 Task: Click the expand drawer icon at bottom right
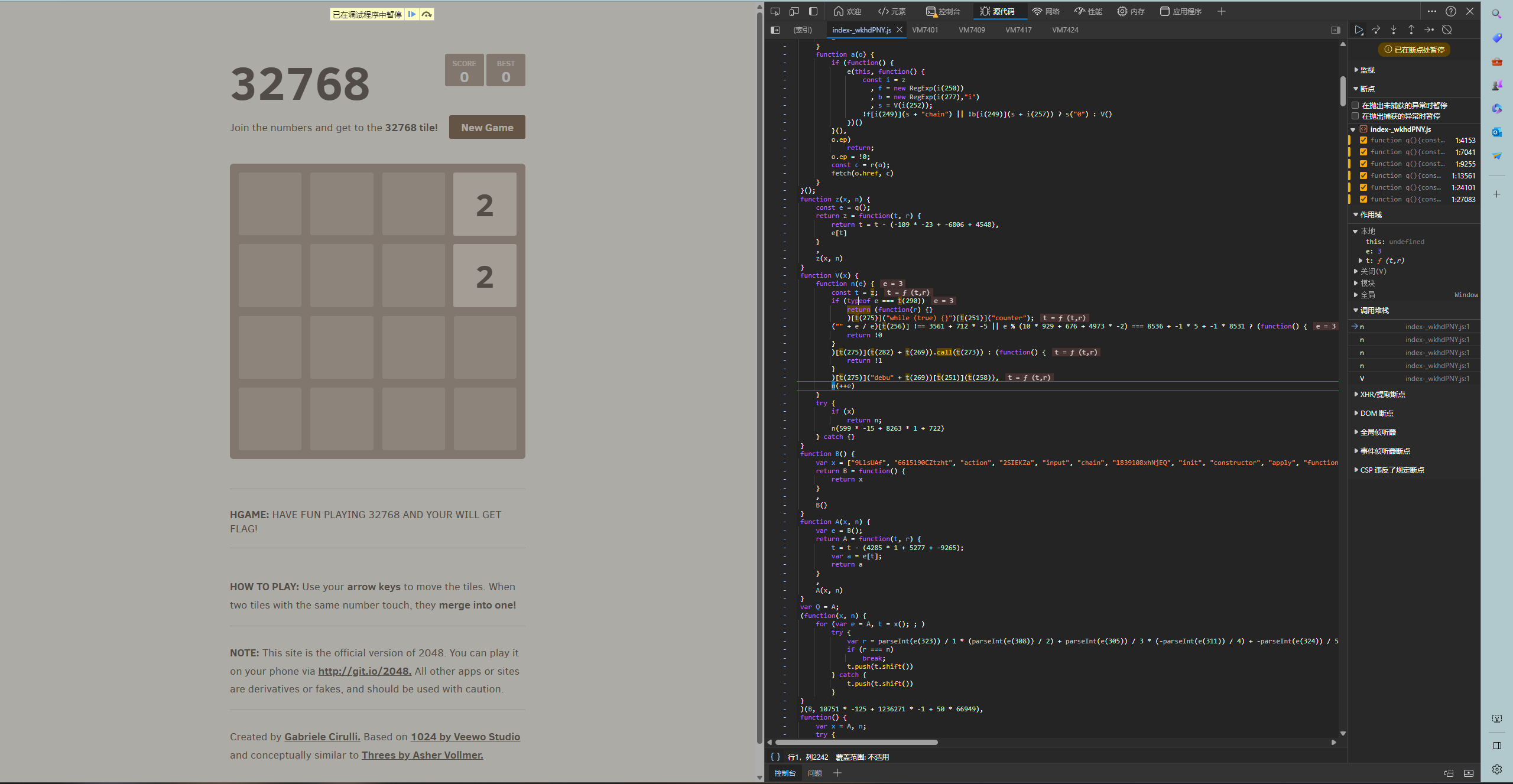[1469, 773]
